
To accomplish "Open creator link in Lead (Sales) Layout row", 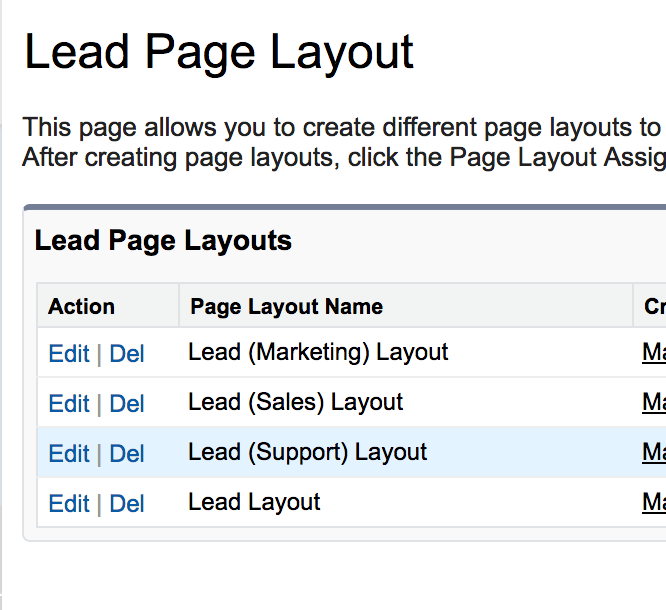I will (654, 403).
